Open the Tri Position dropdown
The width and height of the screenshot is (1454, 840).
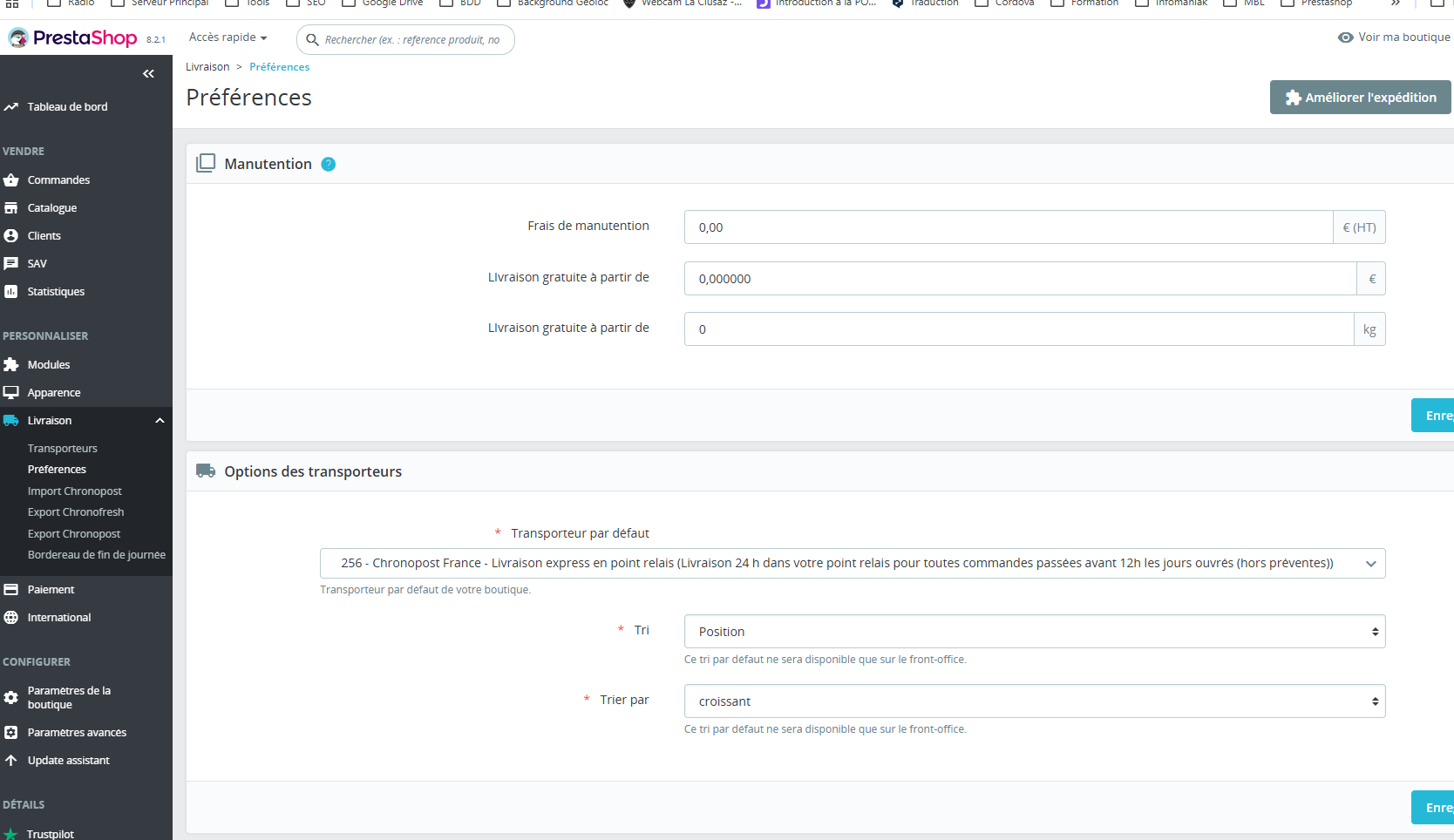[1035, 632]
